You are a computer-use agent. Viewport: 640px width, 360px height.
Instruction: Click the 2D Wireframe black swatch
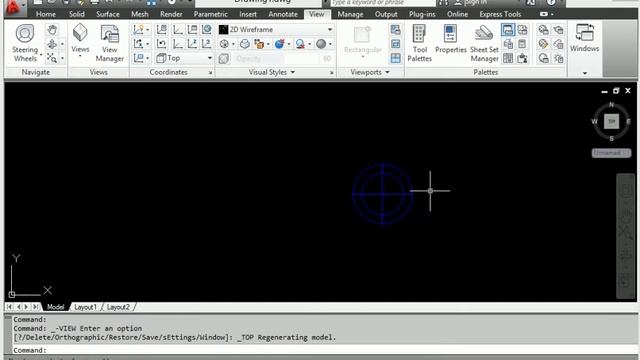pos(223,29)
